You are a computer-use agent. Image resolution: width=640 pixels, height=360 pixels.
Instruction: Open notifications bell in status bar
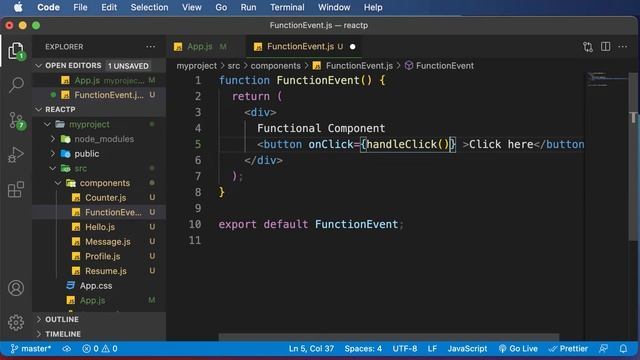click(x=623, y=349)
